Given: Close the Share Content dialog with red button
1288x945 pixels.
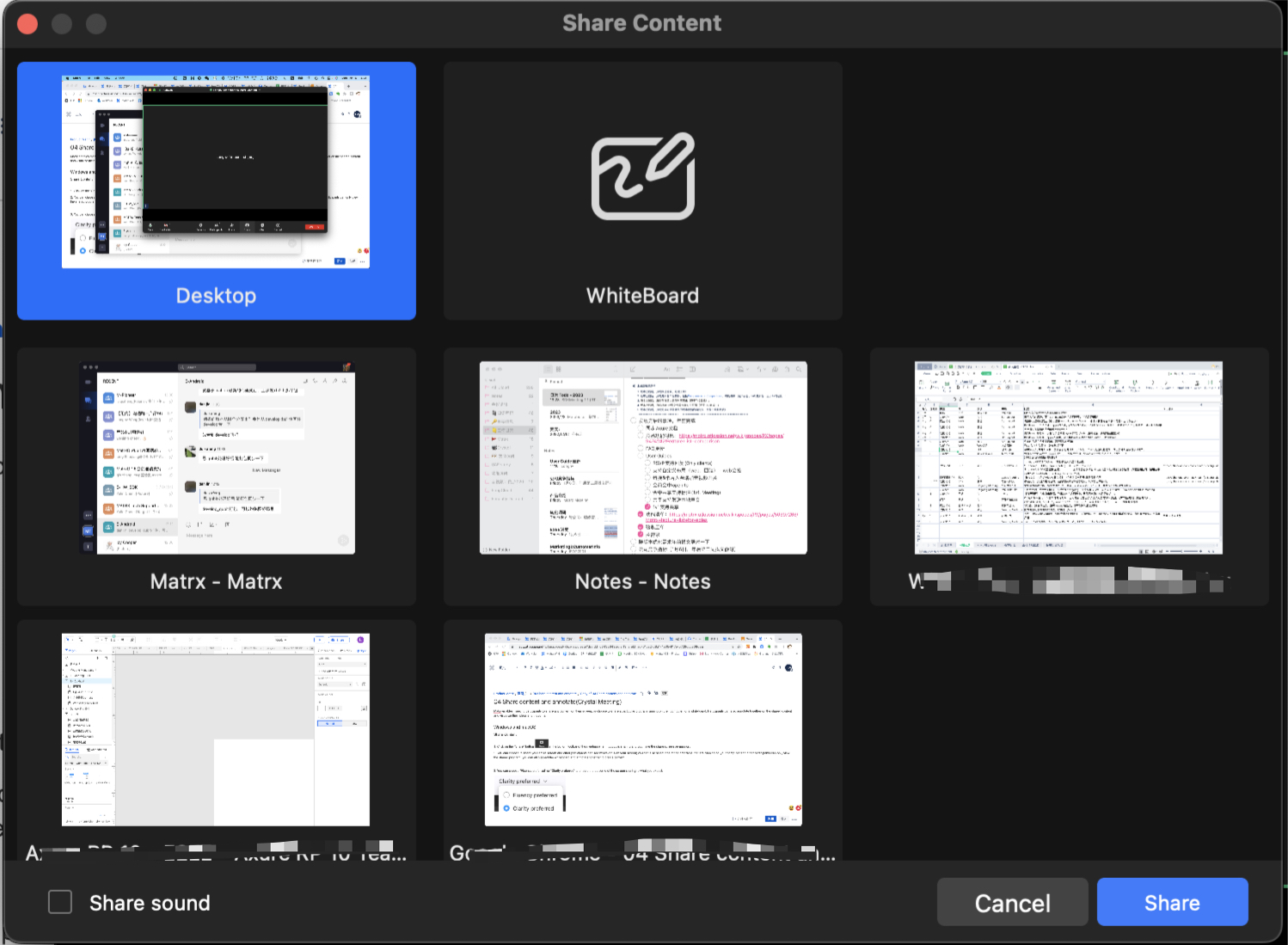Looking at the screenshot, I should [x=28, y=23].
